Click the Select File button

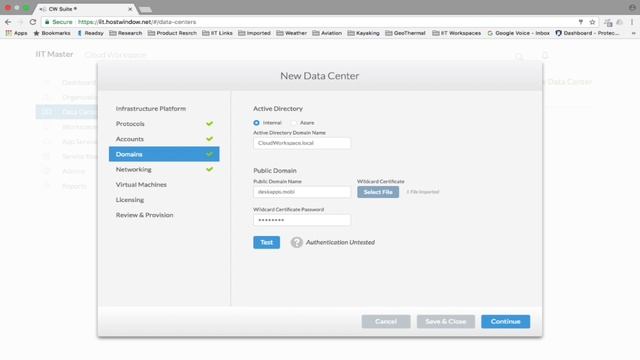[x=378, y=192]
